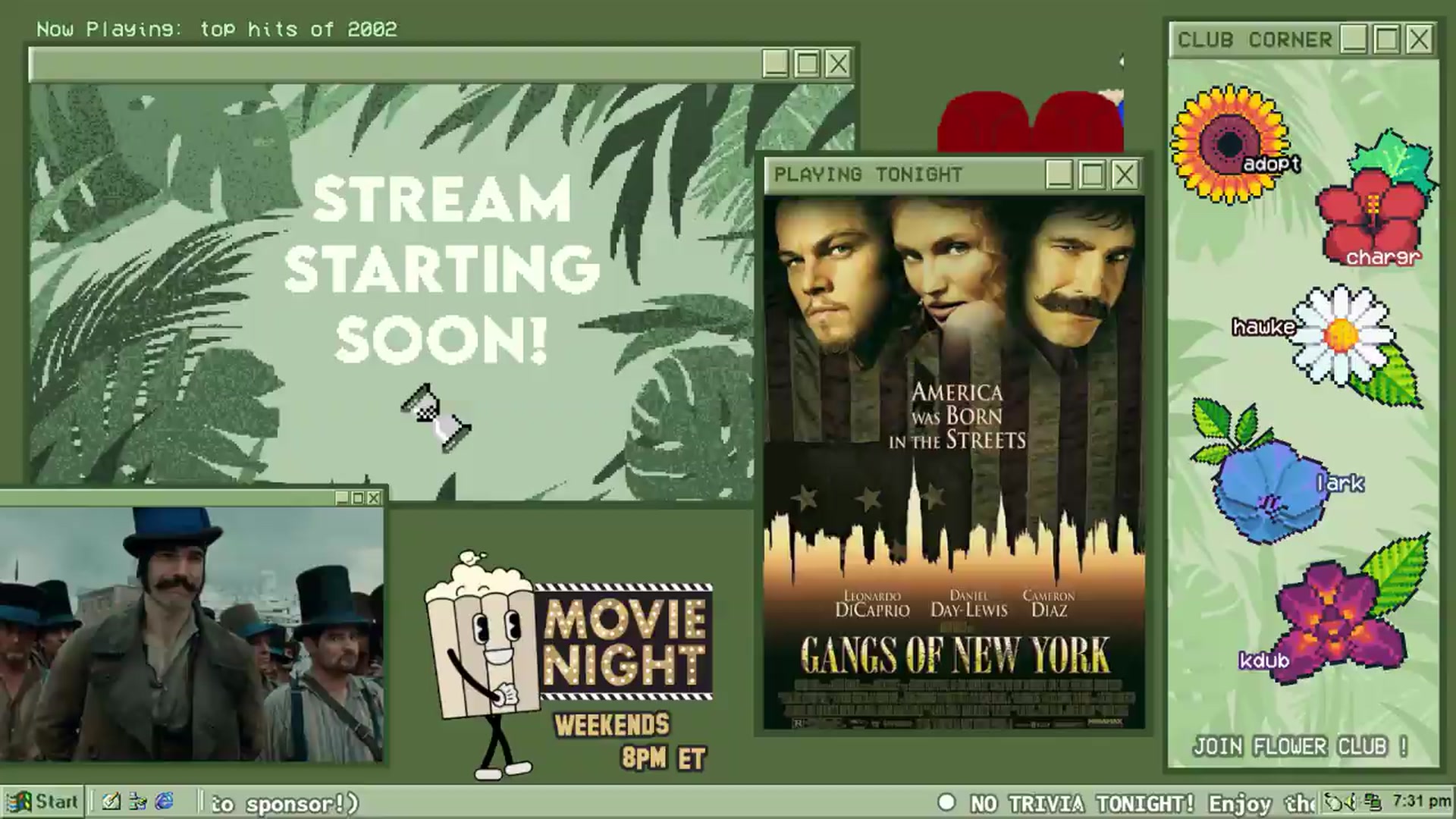The width and height of the screenshot is (1456, 819).
Task: Launch the notepad quick launch icon
Action: click(x=111, y=802)
